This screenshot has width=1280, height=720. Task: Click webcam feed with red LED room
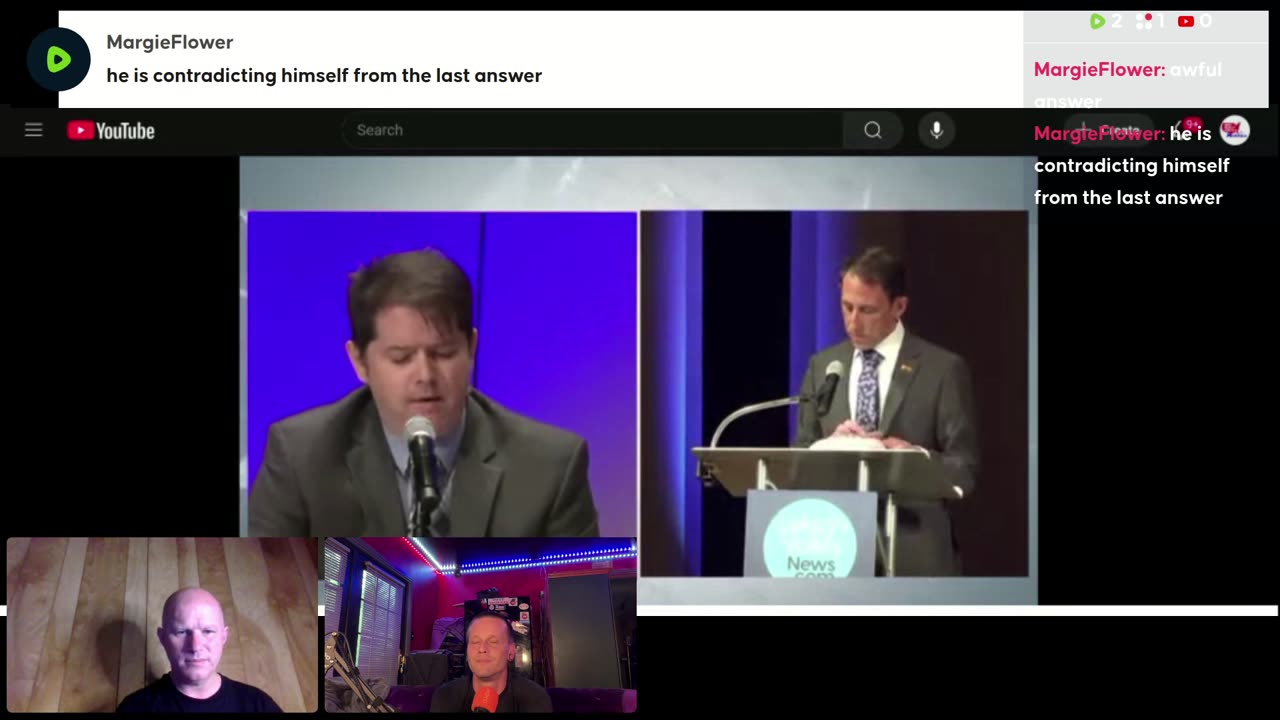[x=480, y=625]
